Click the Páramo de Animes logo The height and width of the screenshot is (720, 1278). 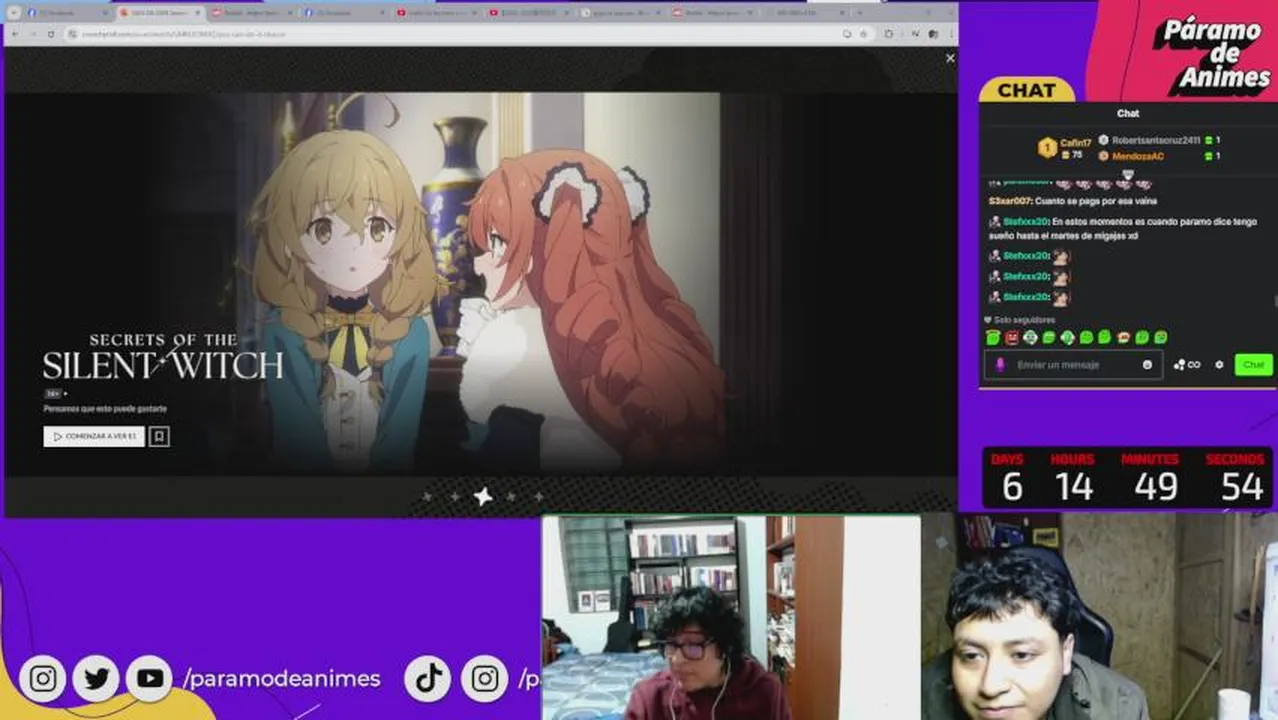[1212, 55]
